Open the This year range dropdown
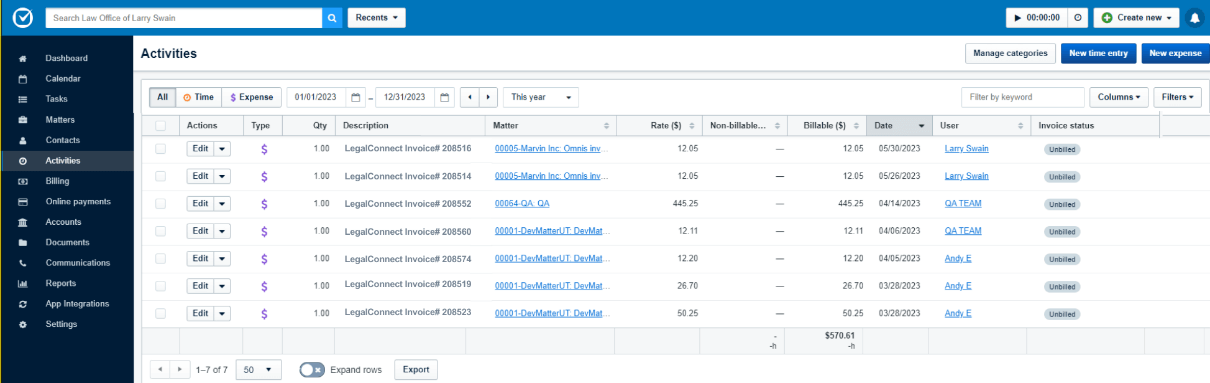The width and height of the screenshot is (1210, 383). tap(541, 97)
